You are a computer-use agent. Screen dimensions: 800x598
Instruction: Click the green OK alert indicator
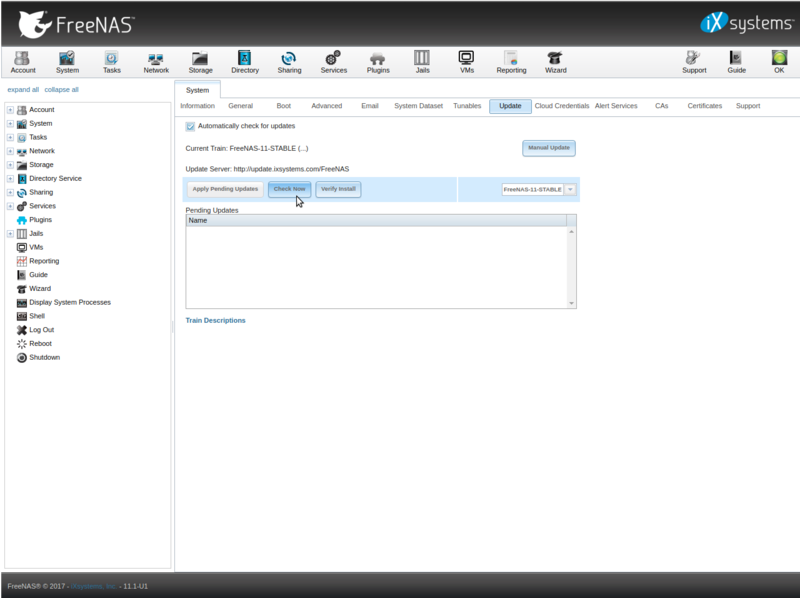(779, 62)
